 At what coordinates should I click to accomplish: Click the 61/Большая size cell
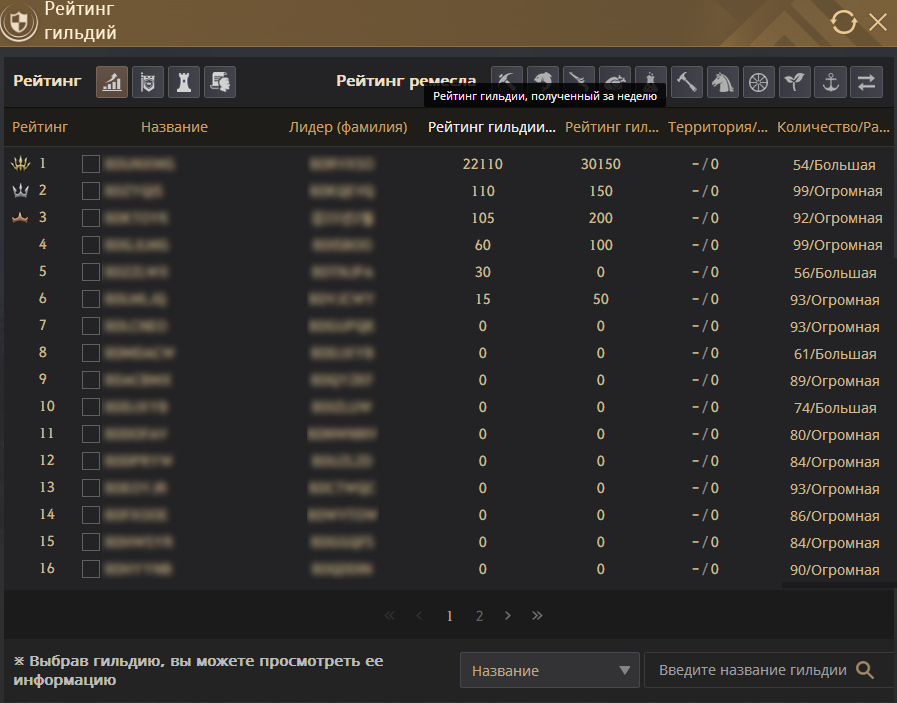835,354
